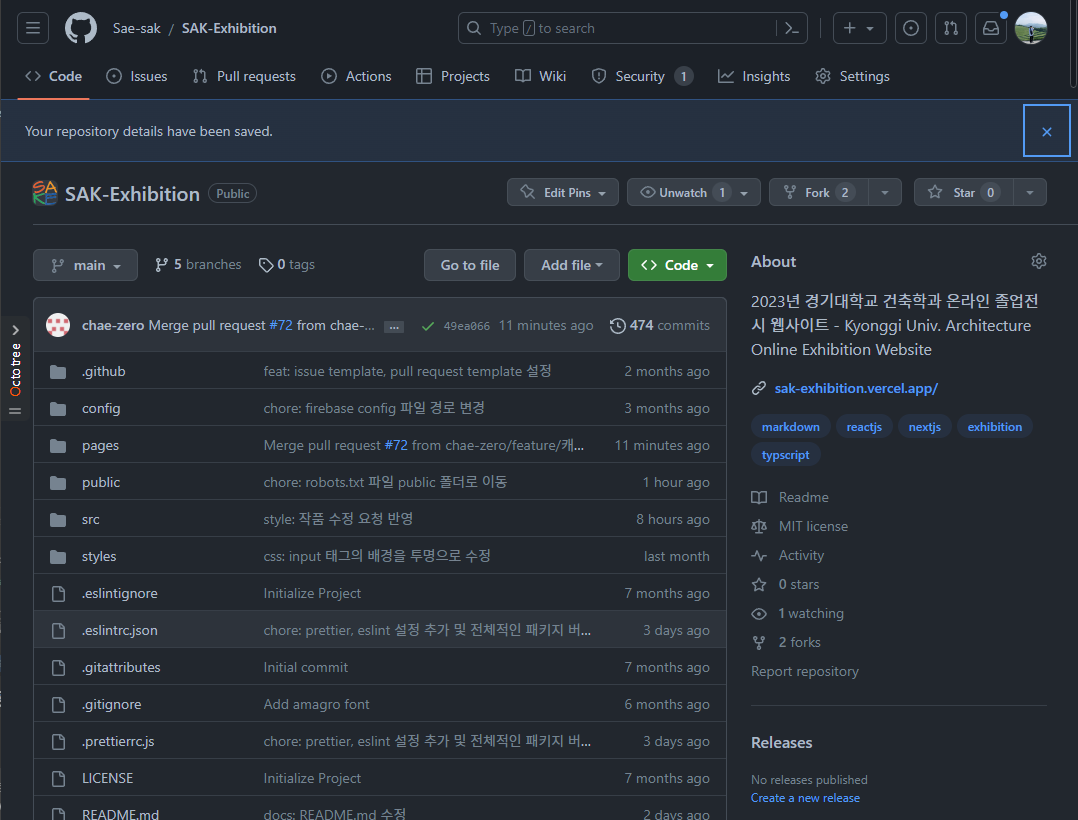
Task: Open the Edit Pins dropdown
Action: click(562, 192)
